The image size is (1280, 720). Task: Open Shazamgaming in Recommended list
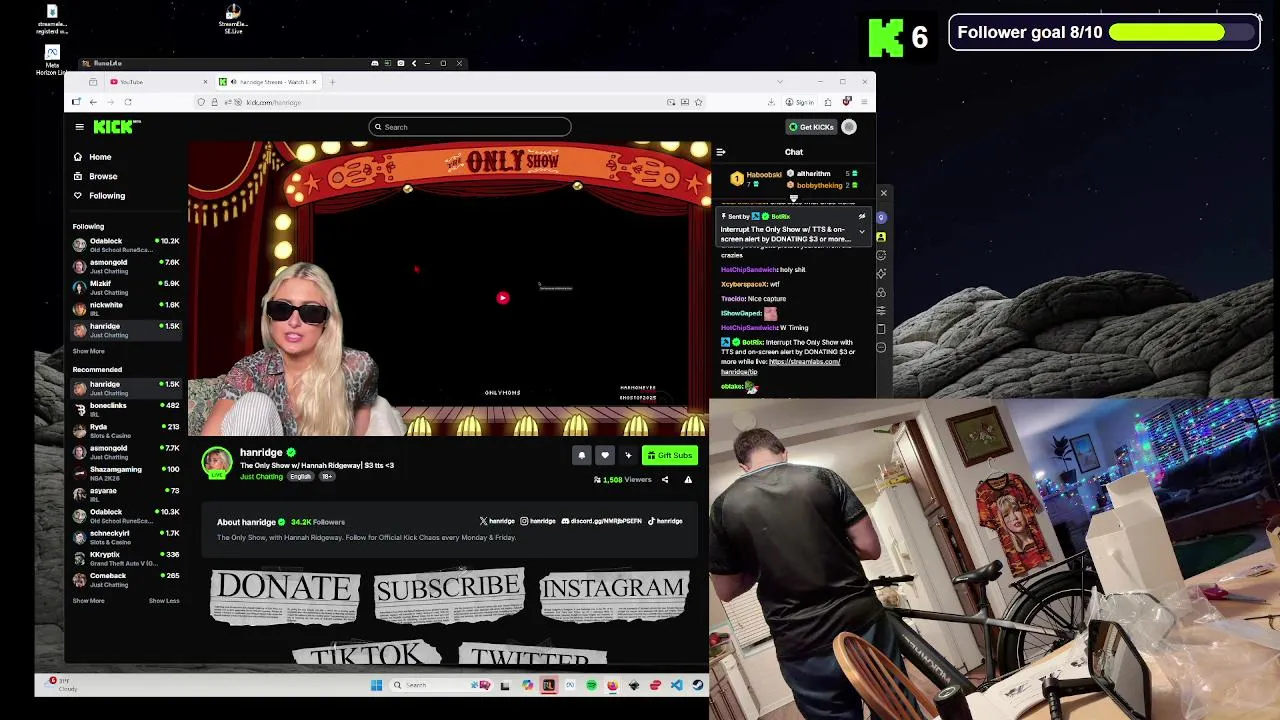click(126, 474)
